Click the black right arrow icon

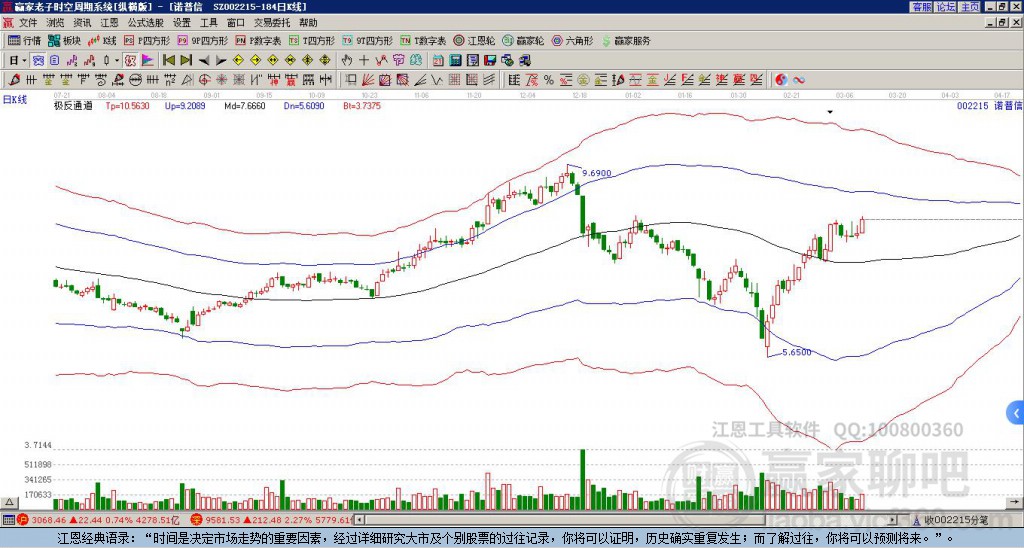point(221,61)
